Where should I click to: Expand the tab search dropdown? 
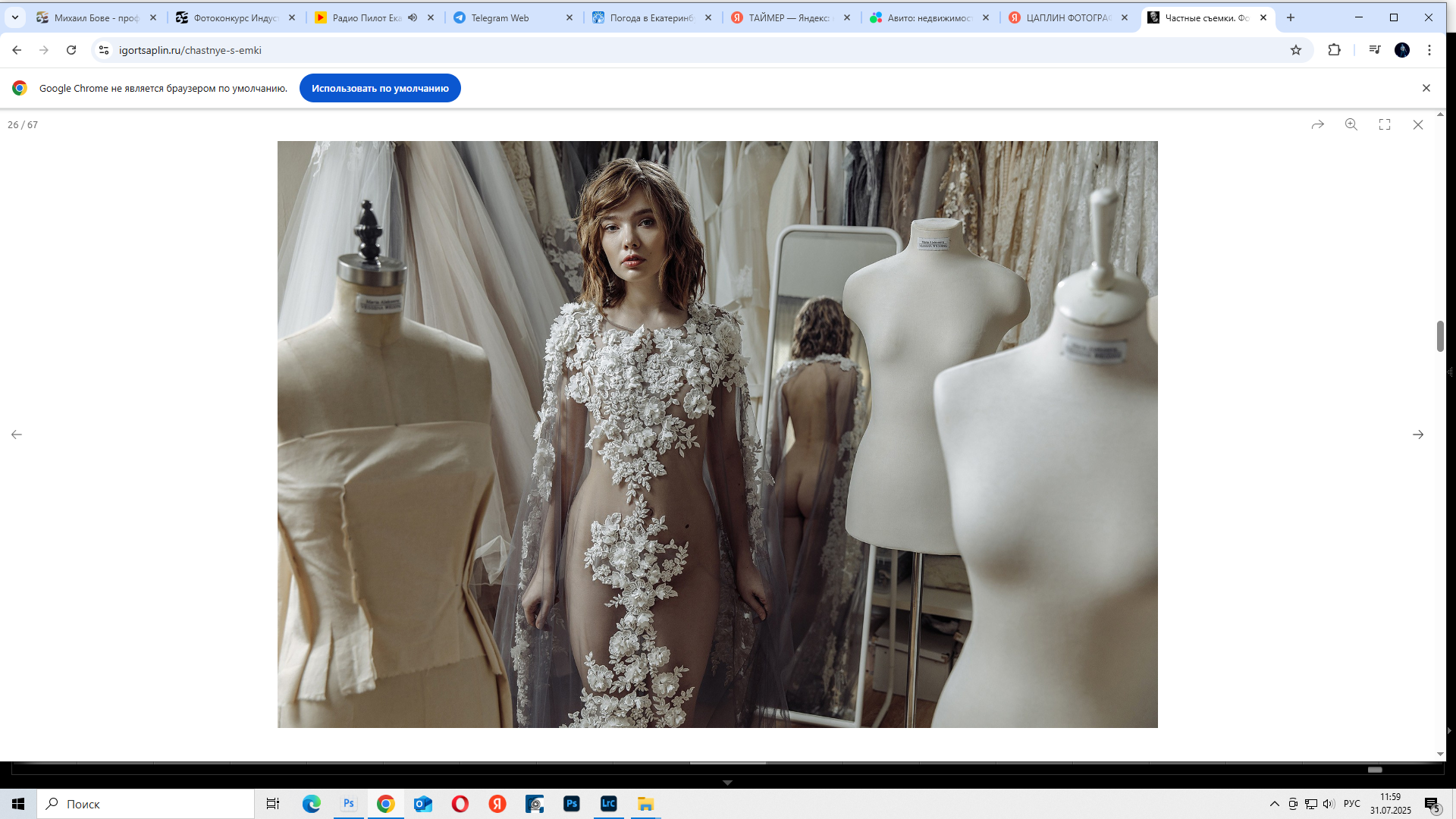pyautogui.click(x=14, y=17)
